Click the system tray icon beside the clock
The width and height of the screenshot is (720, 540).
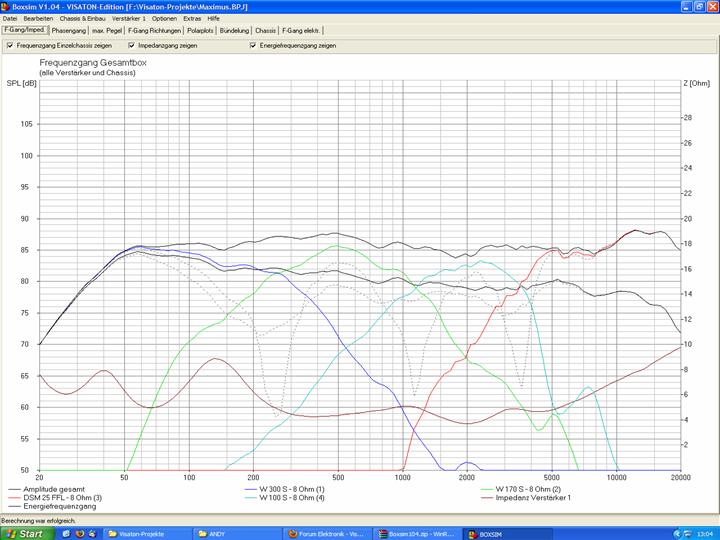pyautogui.click(x=682, y=534)
